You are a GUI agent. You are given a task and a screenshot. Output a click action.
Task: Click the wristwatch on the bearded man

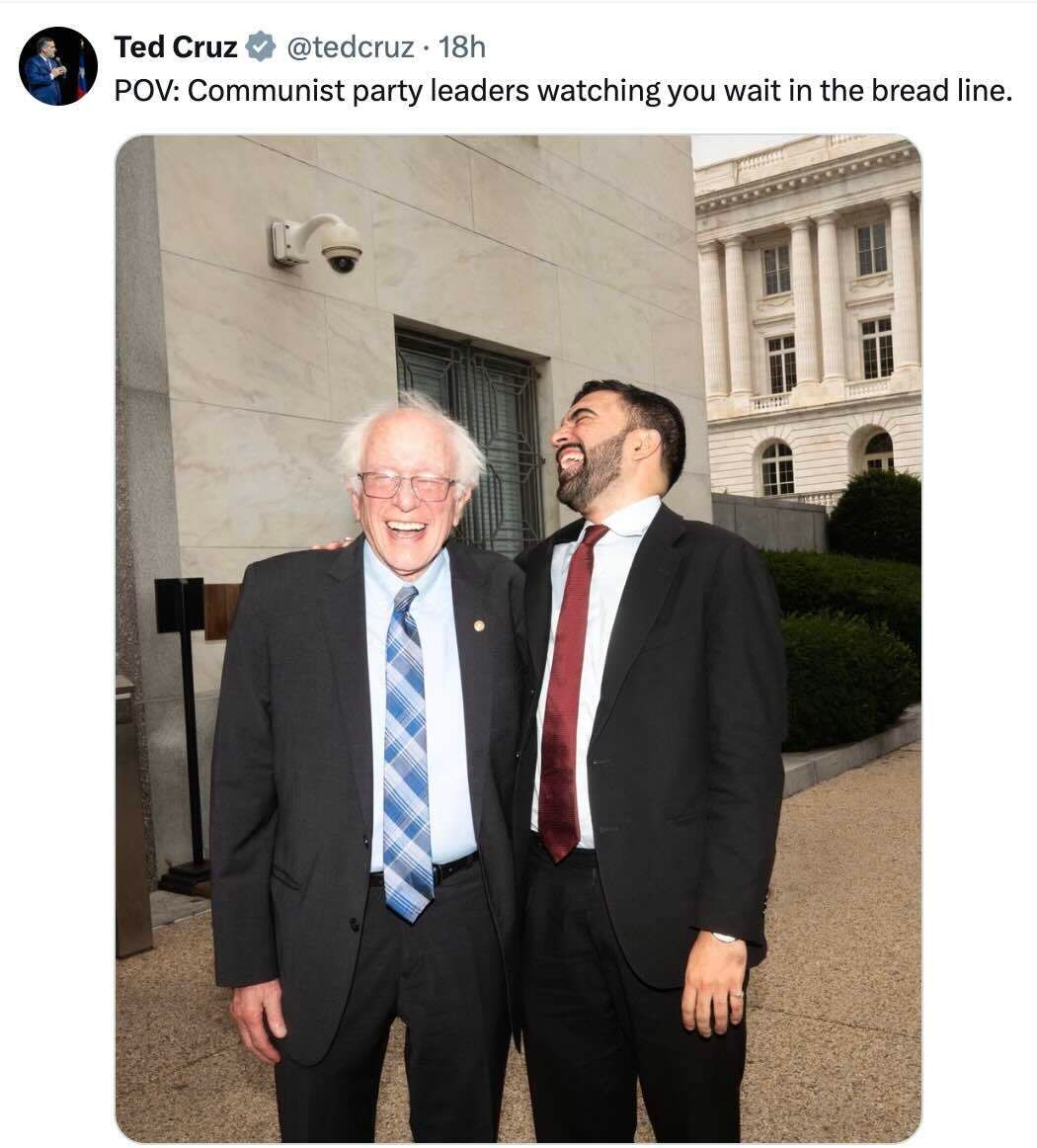726,938
